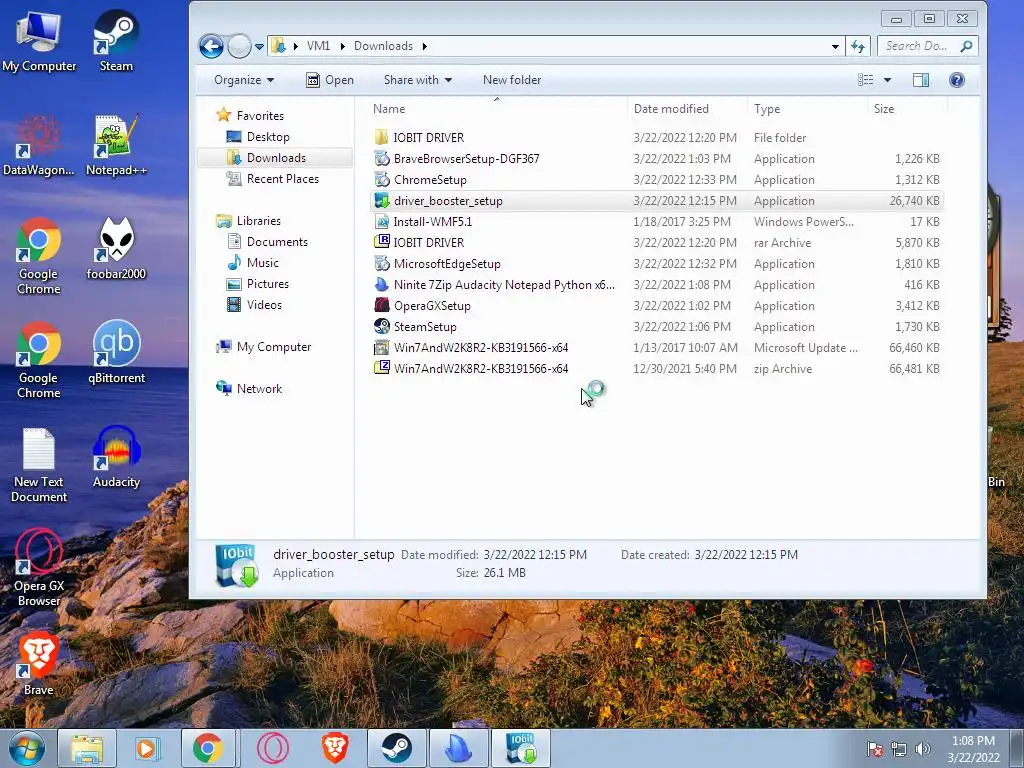Sort by Size column header

(x=908, y=109)
